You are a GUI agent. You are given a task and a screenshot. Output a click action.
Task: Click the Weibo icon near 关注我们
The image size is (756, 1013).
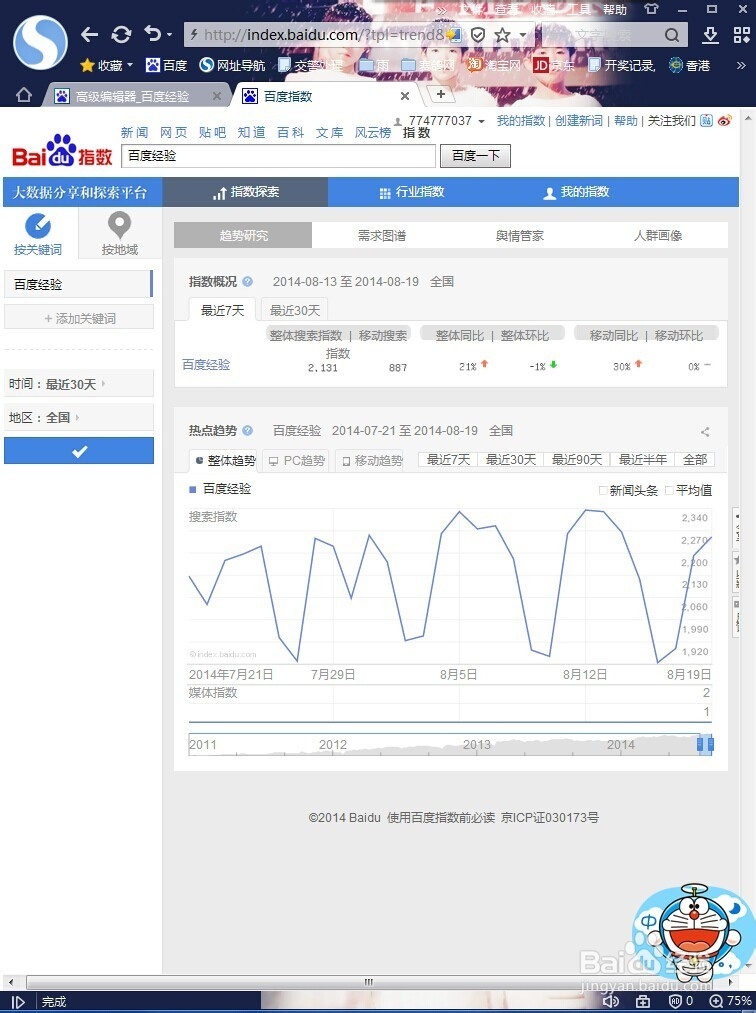click(x=725, y=121)
